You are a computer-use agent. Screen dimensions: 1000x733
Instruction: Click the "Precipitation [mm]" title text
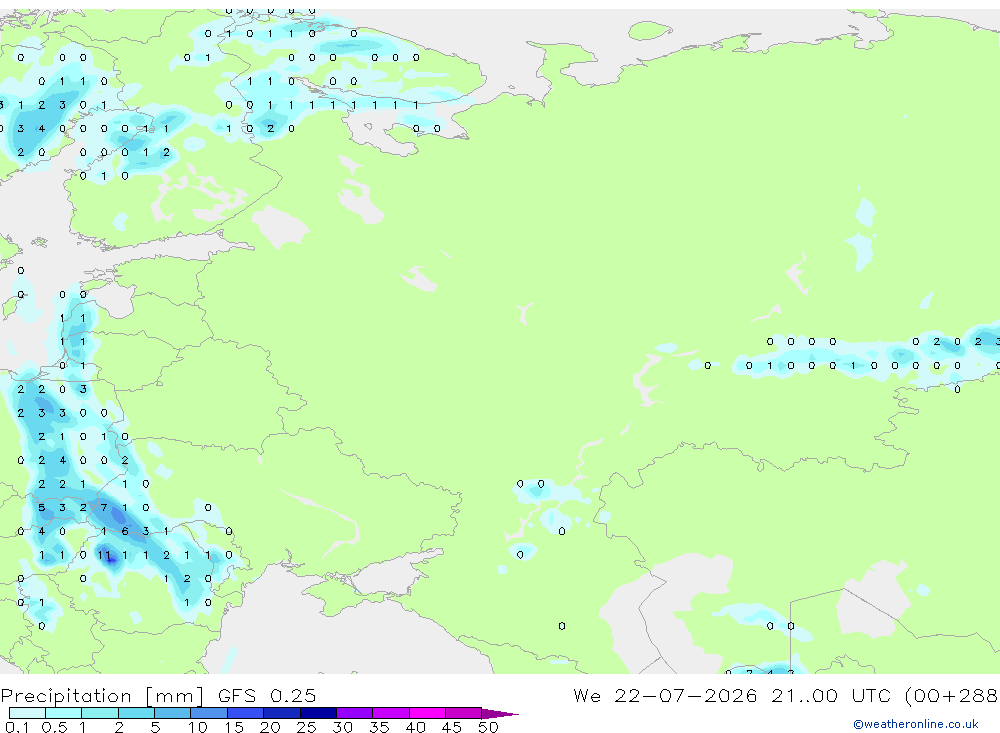pos(102,696)
